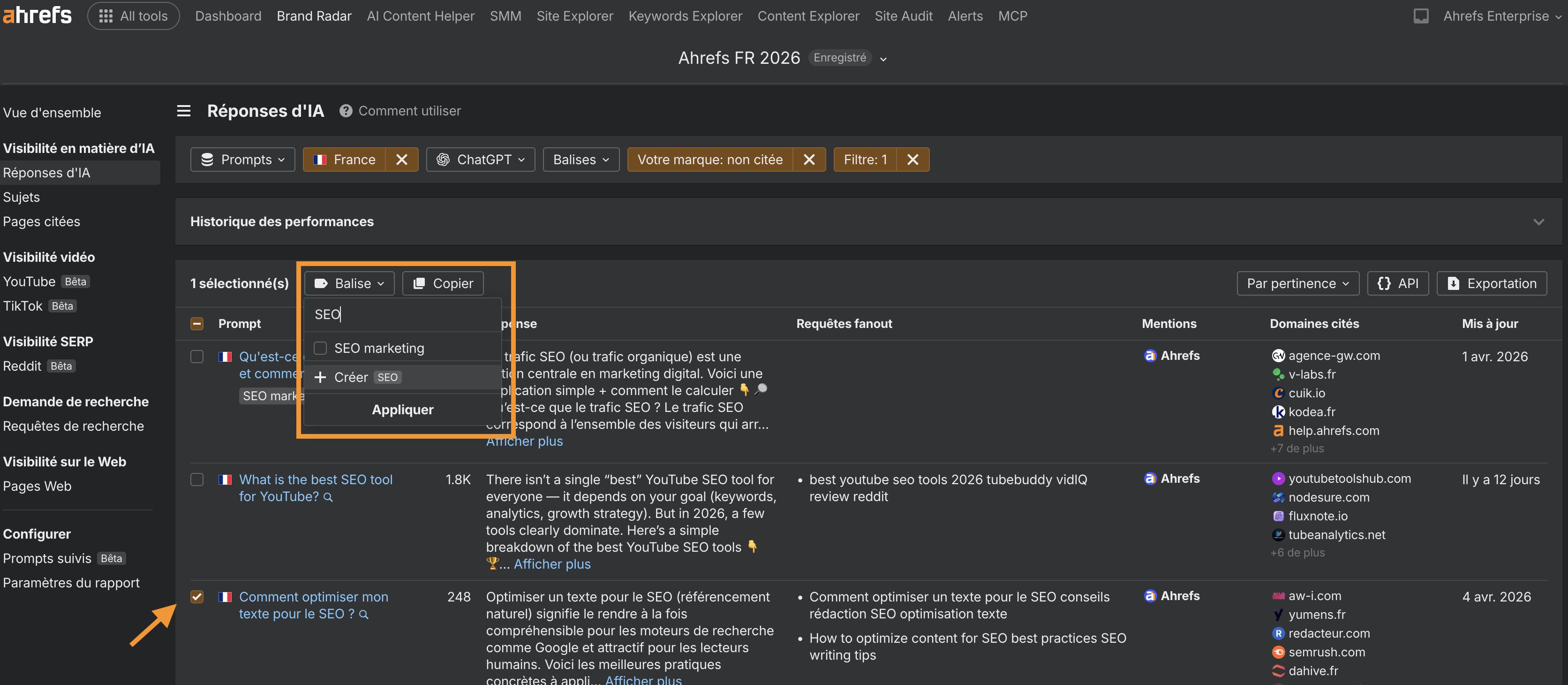Click the Exportation button
Screen dimensions: 1568x685
click(x=1491, y=283)
